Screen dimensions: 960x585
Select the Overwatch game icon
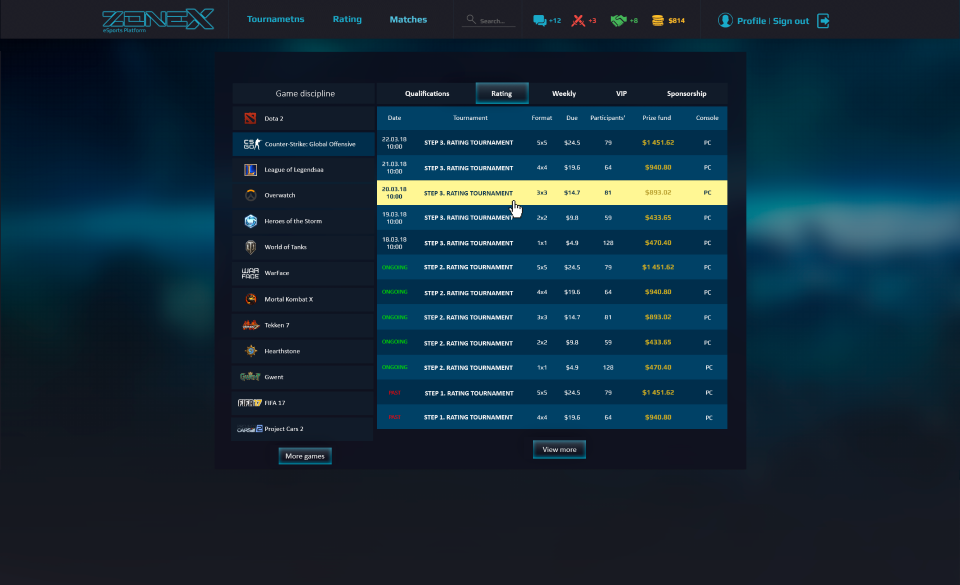click(250, 195)
